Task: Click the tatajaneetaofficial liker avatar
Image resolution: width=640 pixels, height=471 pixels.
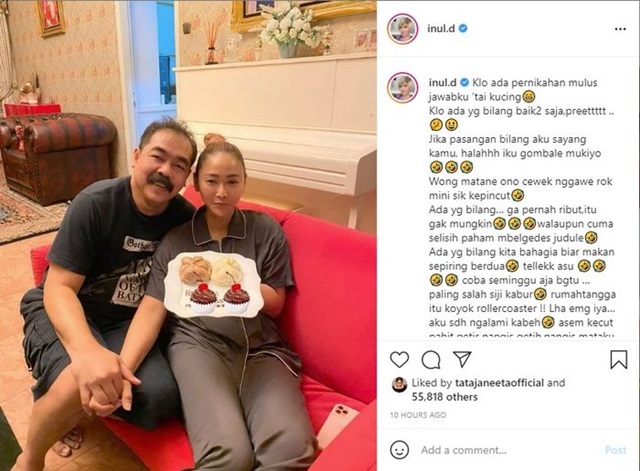Action: pos(399,385)
